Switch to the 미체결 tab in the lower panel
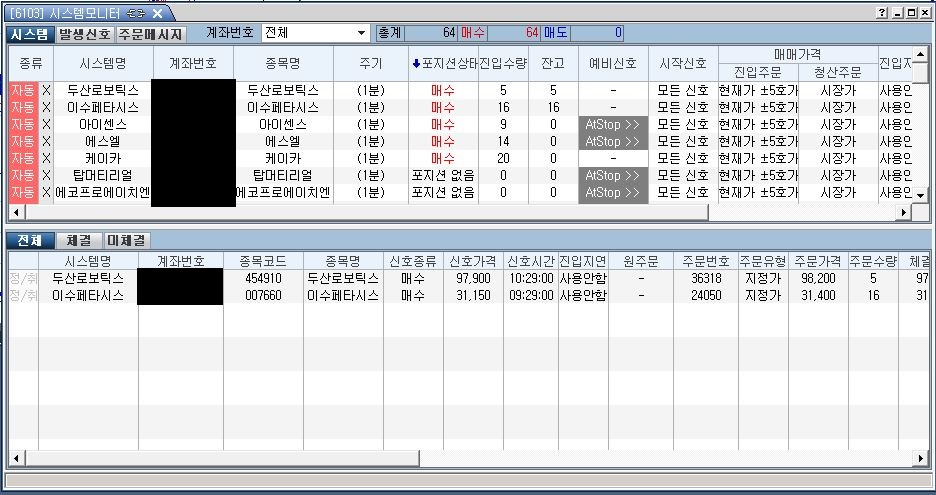The image size is (936, 495). 126,240
